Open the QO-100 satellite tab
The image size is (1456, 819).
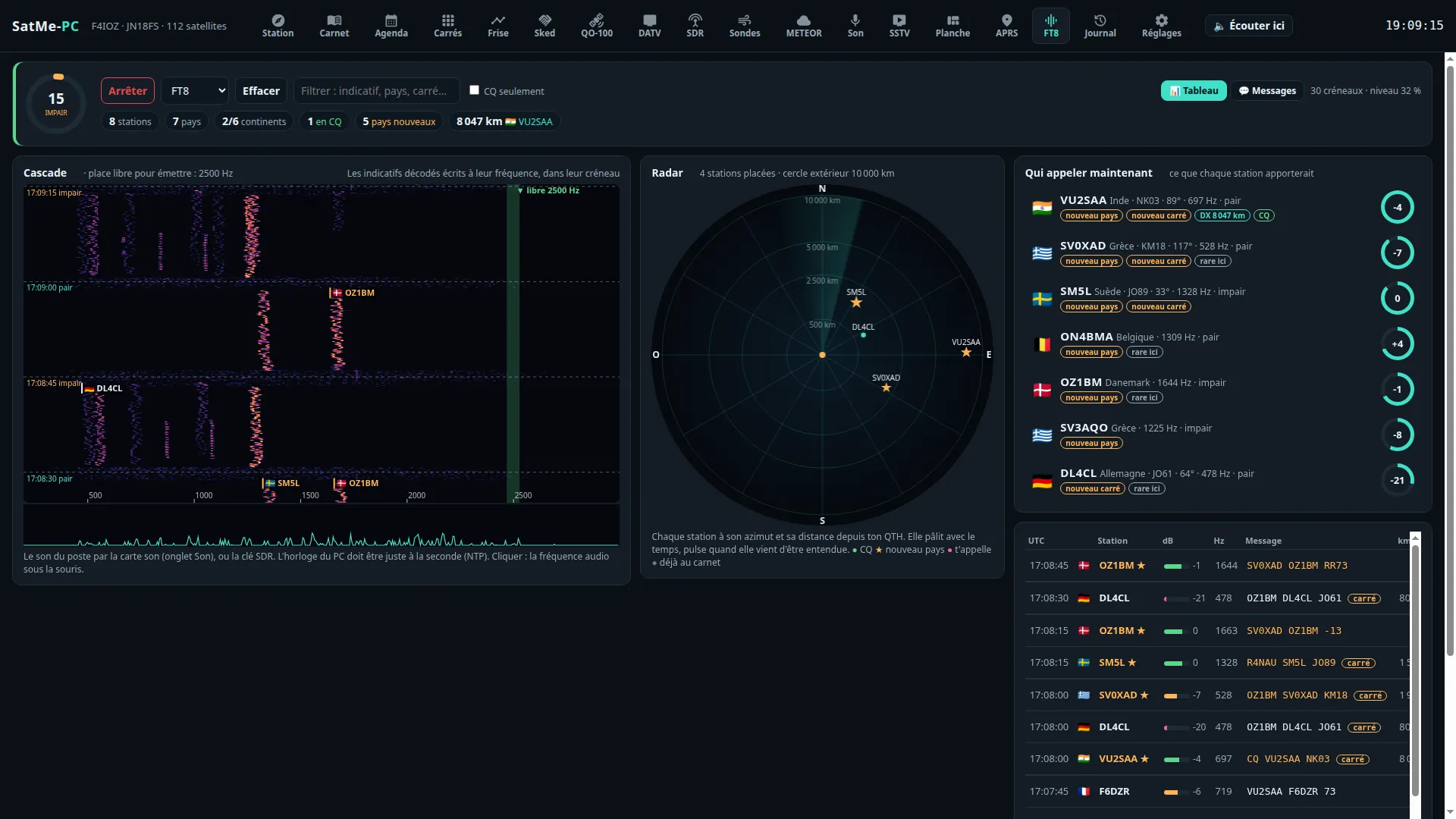pyautogui.click(x=597, y=26)
